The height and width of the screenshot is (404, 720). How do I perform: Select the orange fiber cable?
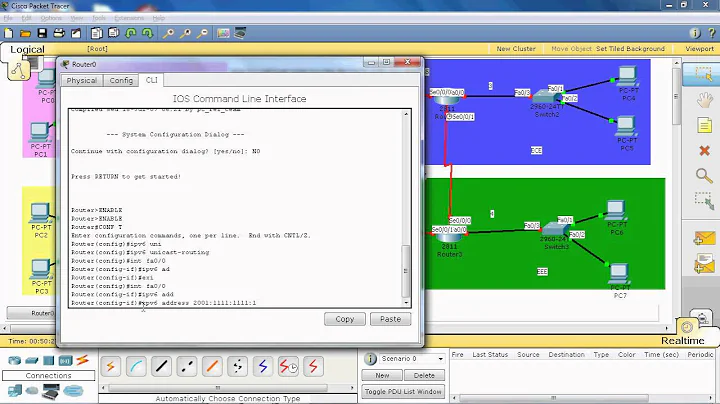click(x=212, y=366)
